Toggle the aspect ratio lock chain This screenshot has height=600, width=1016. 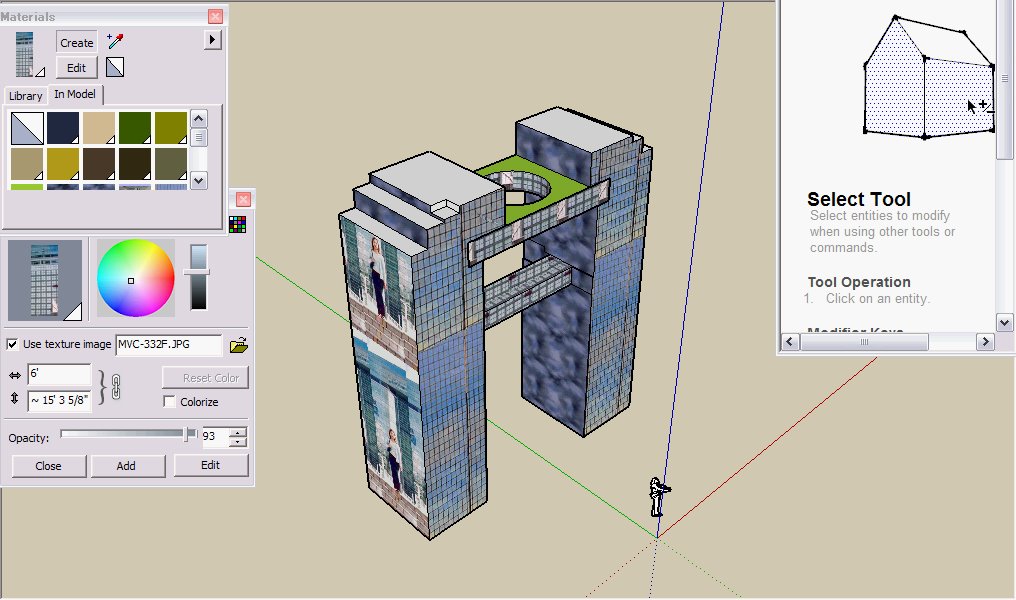pos(116,387)
